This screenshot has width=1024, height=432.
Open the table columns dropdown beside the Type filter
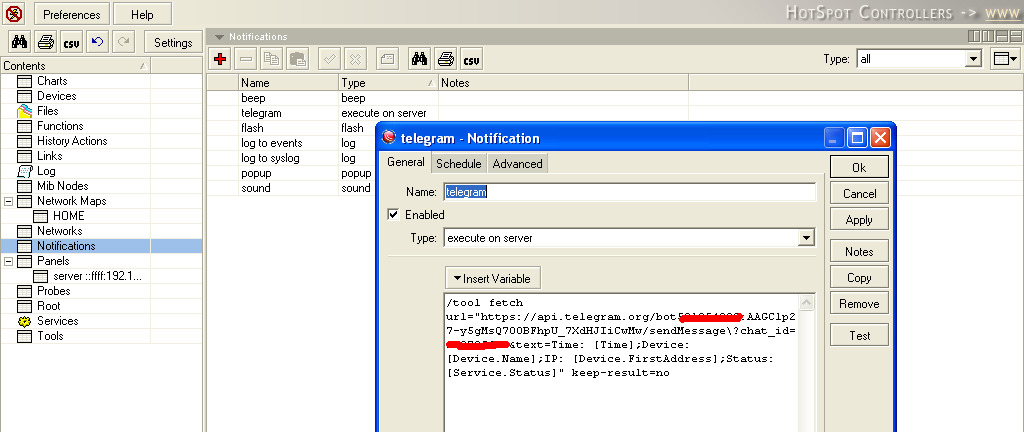[x=1004, y=59]
